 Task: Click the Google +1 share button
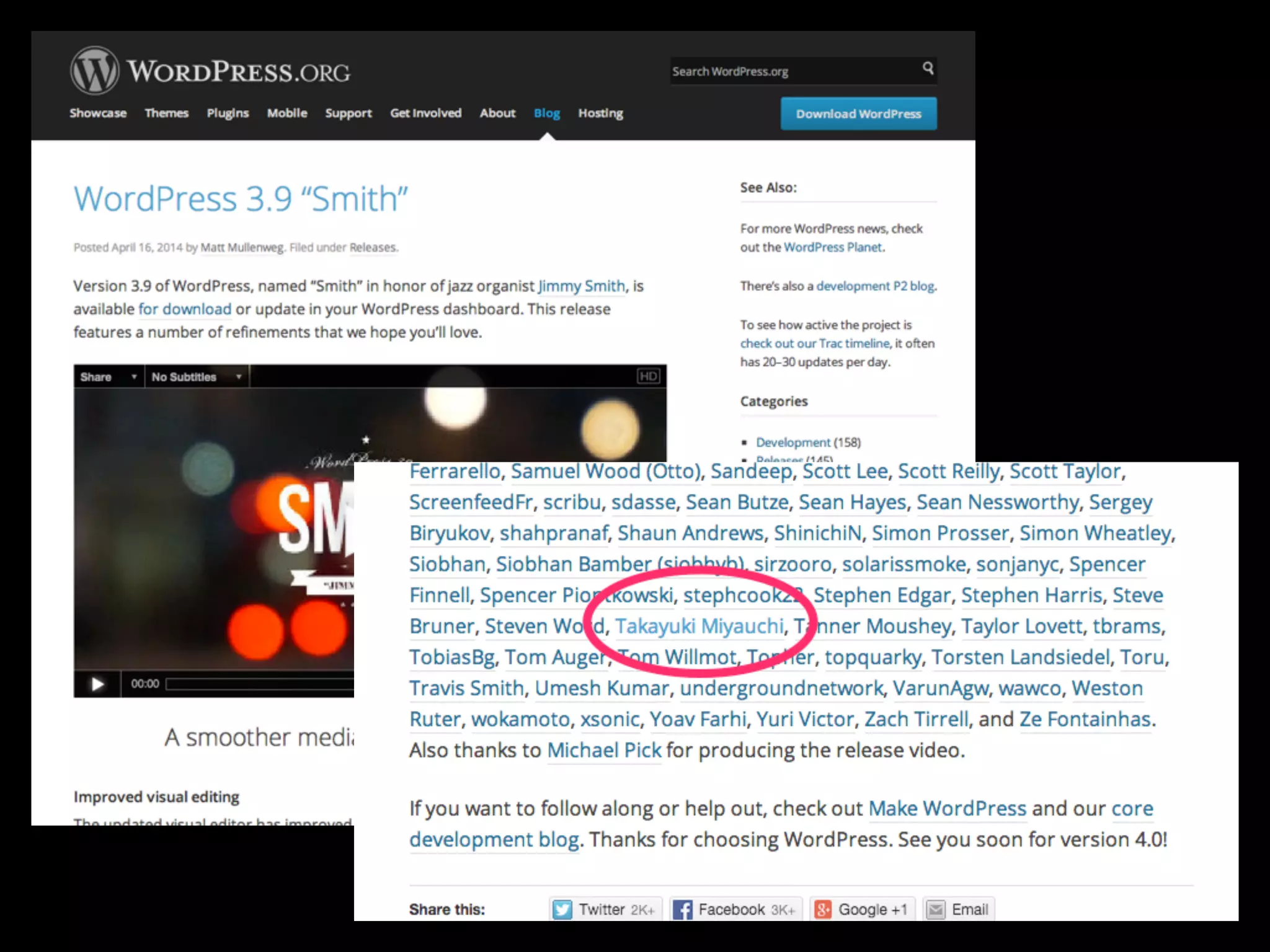click(x=862, y=909)
